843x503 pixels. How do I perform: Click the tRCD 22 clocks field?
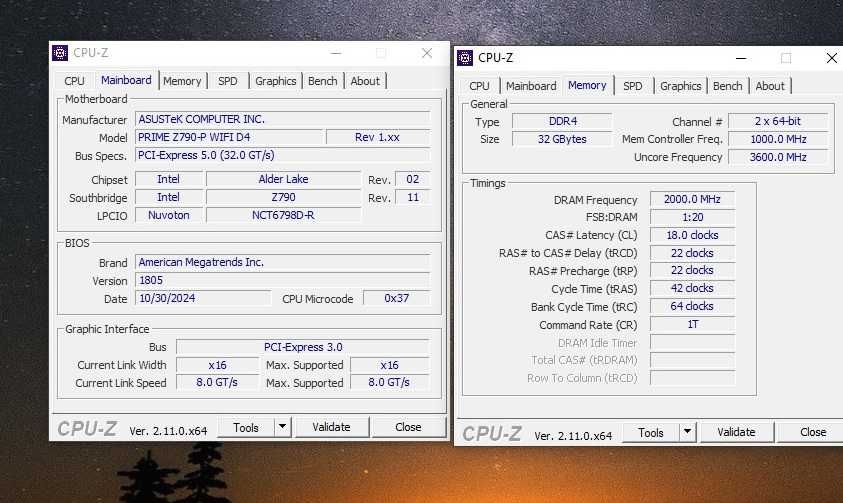coord(692,253)
